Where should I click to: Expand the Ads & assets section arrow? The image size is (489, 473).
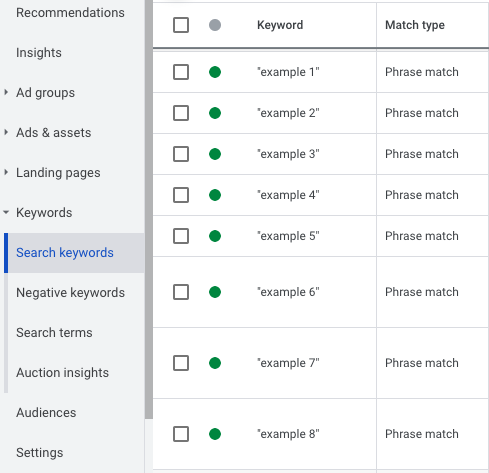click(x=6, y=132)
